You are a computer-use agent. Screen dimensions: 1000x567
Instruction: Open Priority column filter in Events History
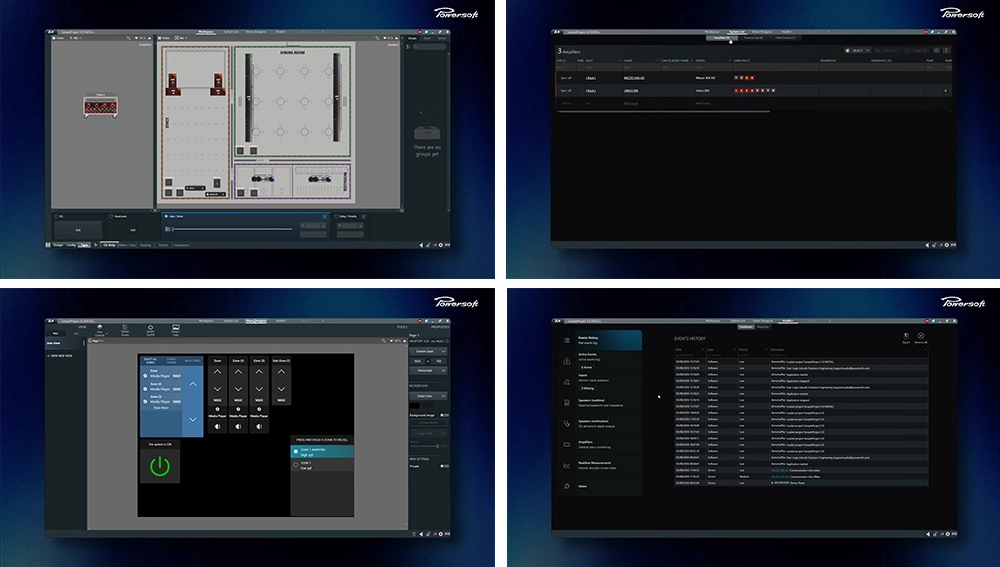pyautogui.click(x=766, y=350)
